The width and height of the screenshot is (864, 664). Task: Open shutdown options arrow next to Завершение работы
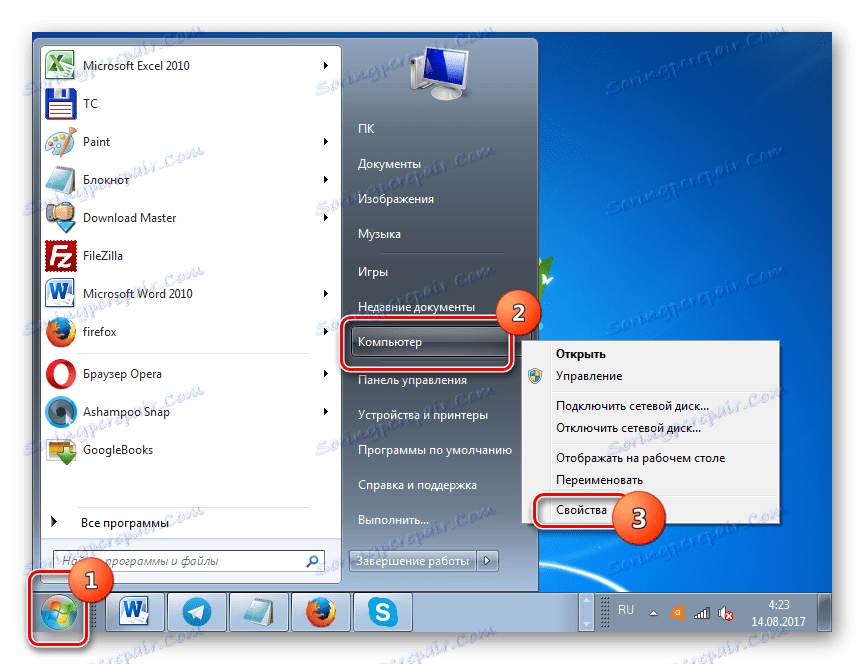(x=488, y=561)
